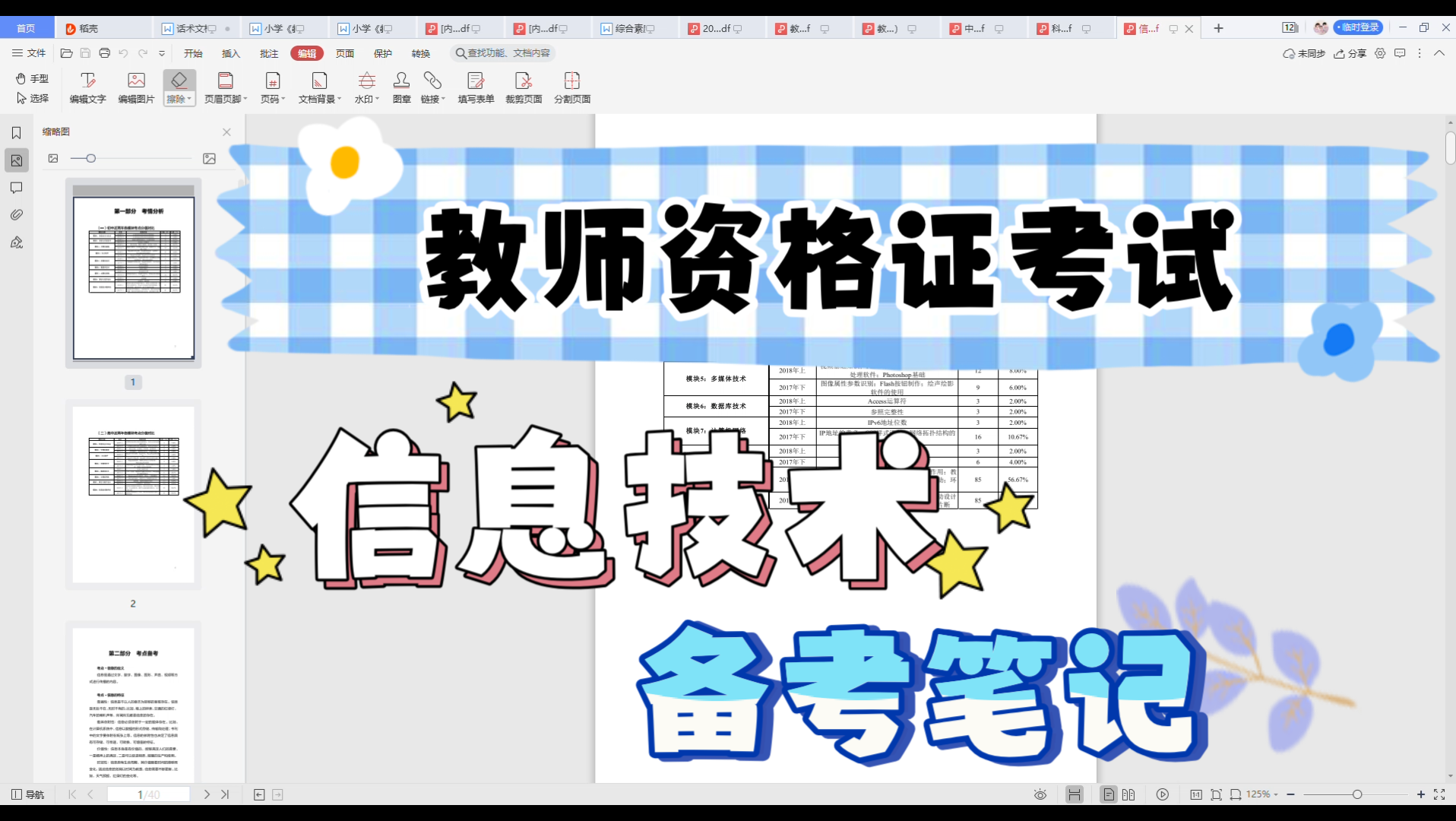Viewport: 1456px width, 821px height.
Task: Click the settings gear icon top right
Action: tap(1380, 53)
